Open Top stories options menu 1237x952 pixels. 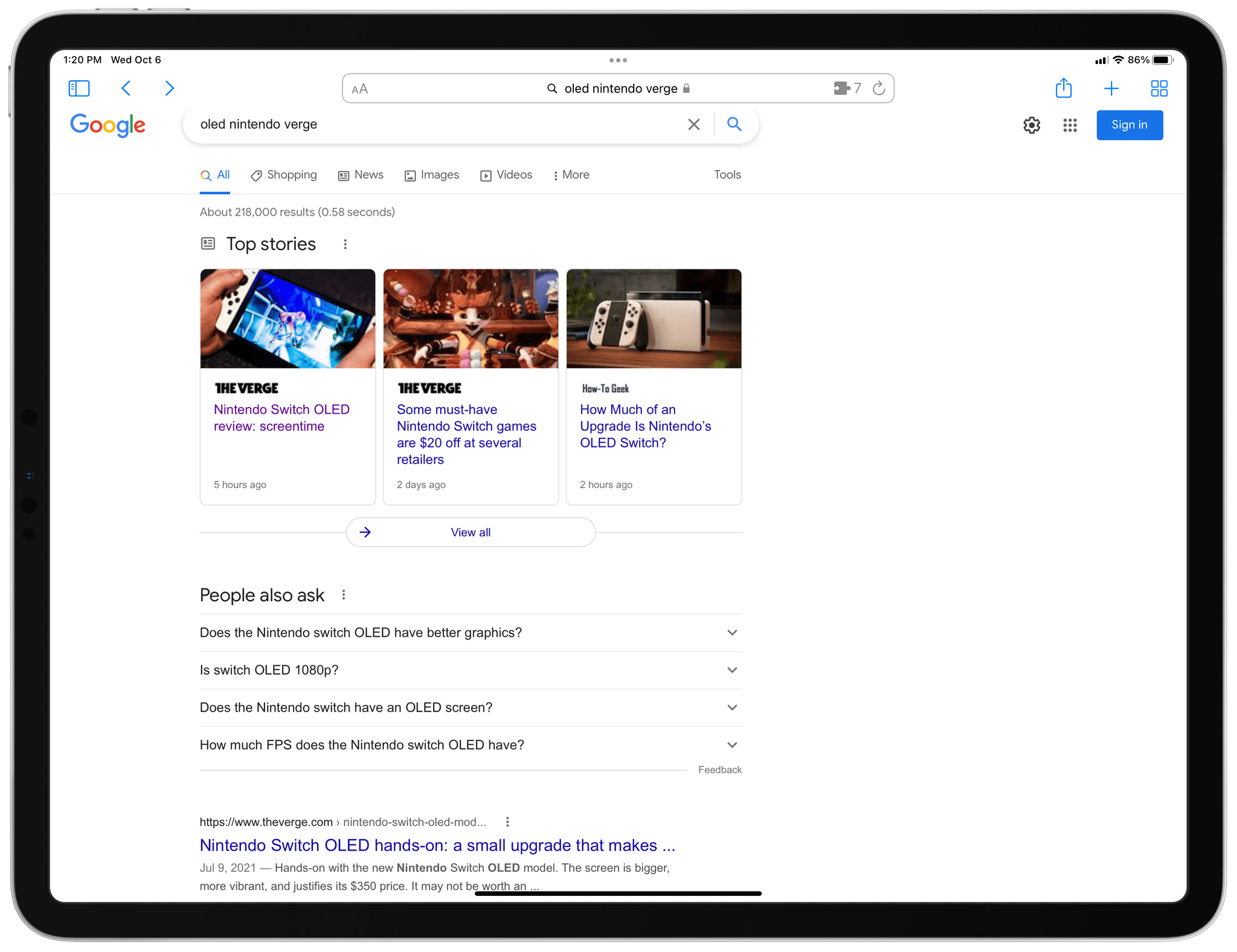[345, 244]
